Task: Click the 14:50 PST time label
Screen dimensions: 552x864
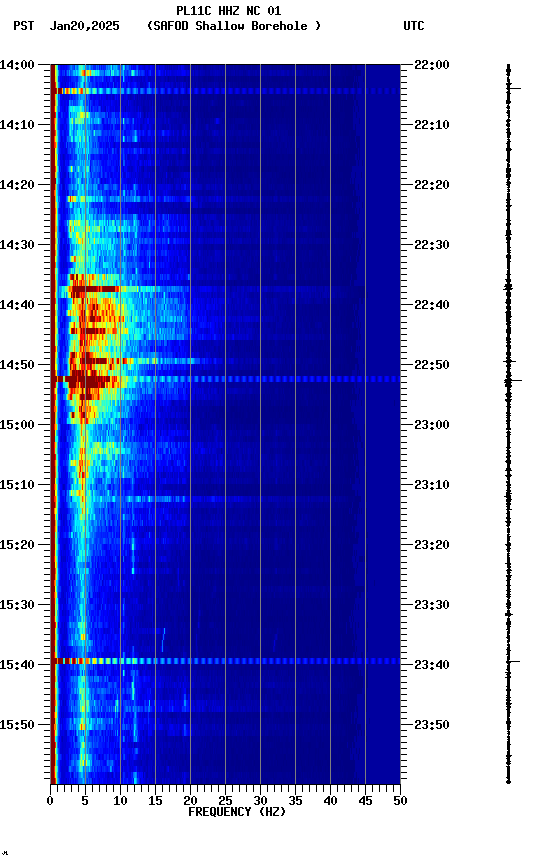Action: click(x=17, y=365)
